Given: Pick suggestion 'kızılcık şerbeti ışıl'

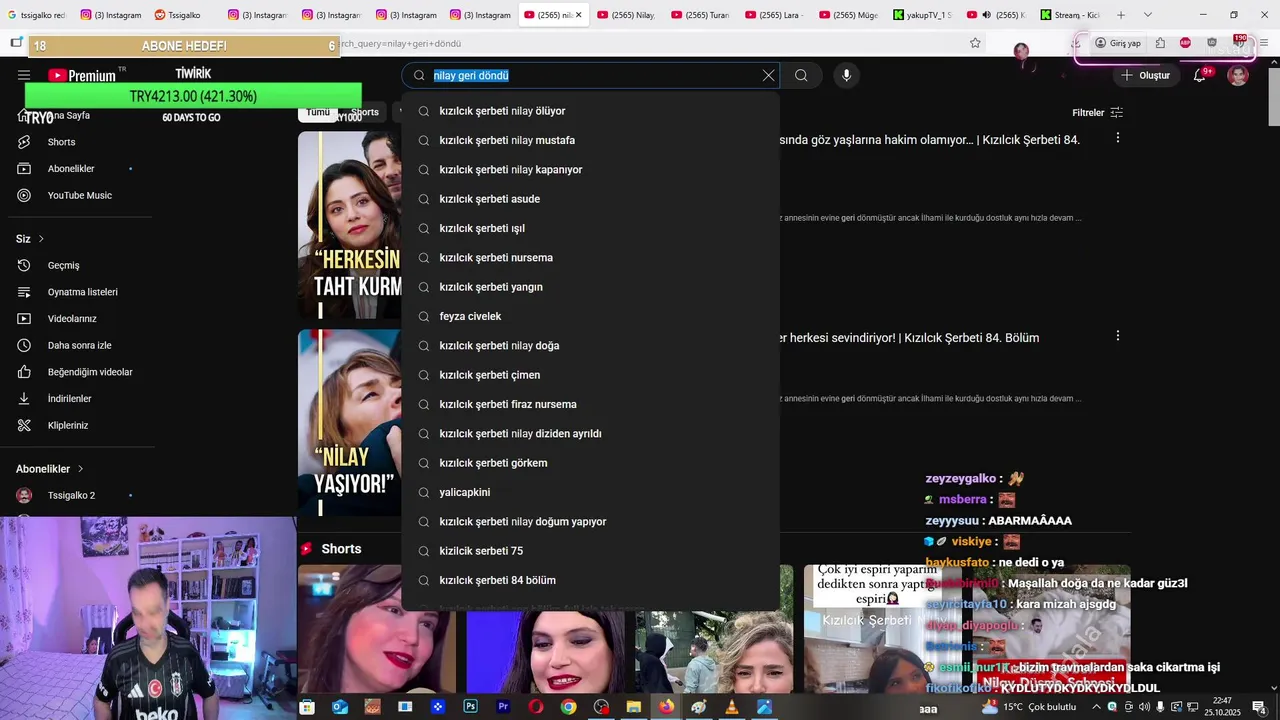Looking at the screenshot, I should pos(590,228).
